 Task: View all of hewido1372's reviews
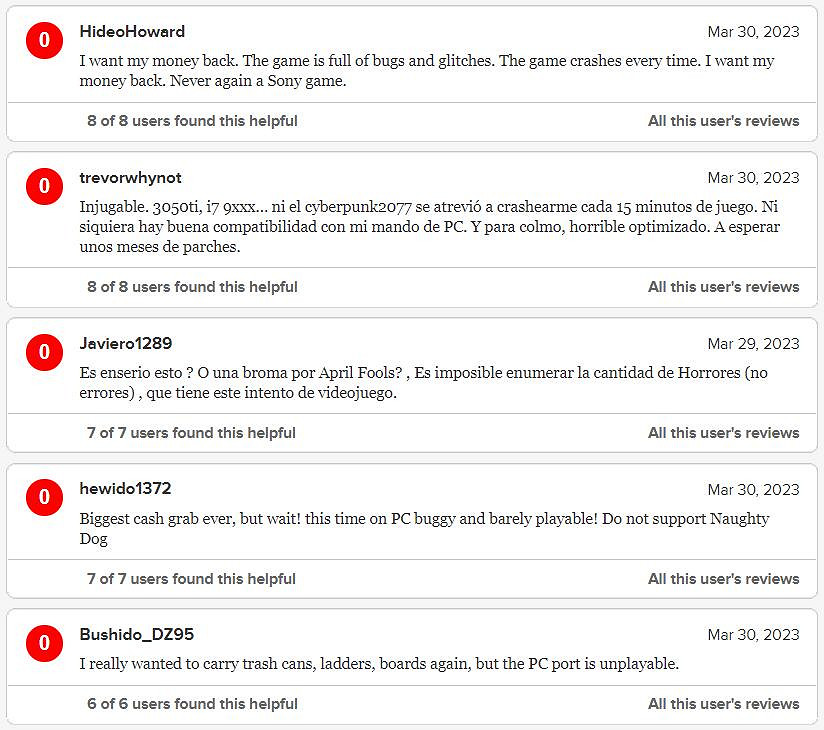pos(723,579)
